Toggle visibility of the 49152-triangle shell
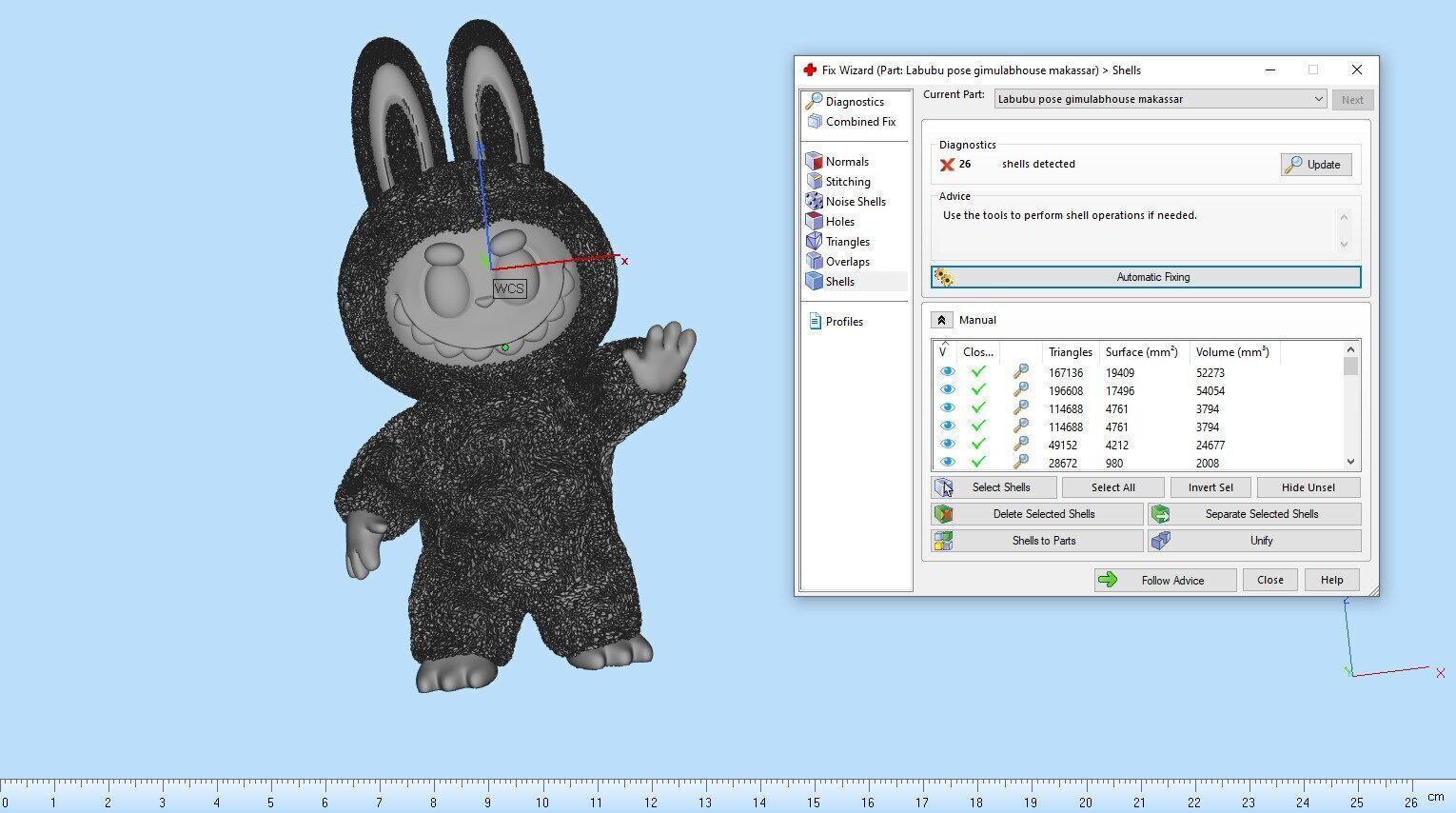 [947, 445]
